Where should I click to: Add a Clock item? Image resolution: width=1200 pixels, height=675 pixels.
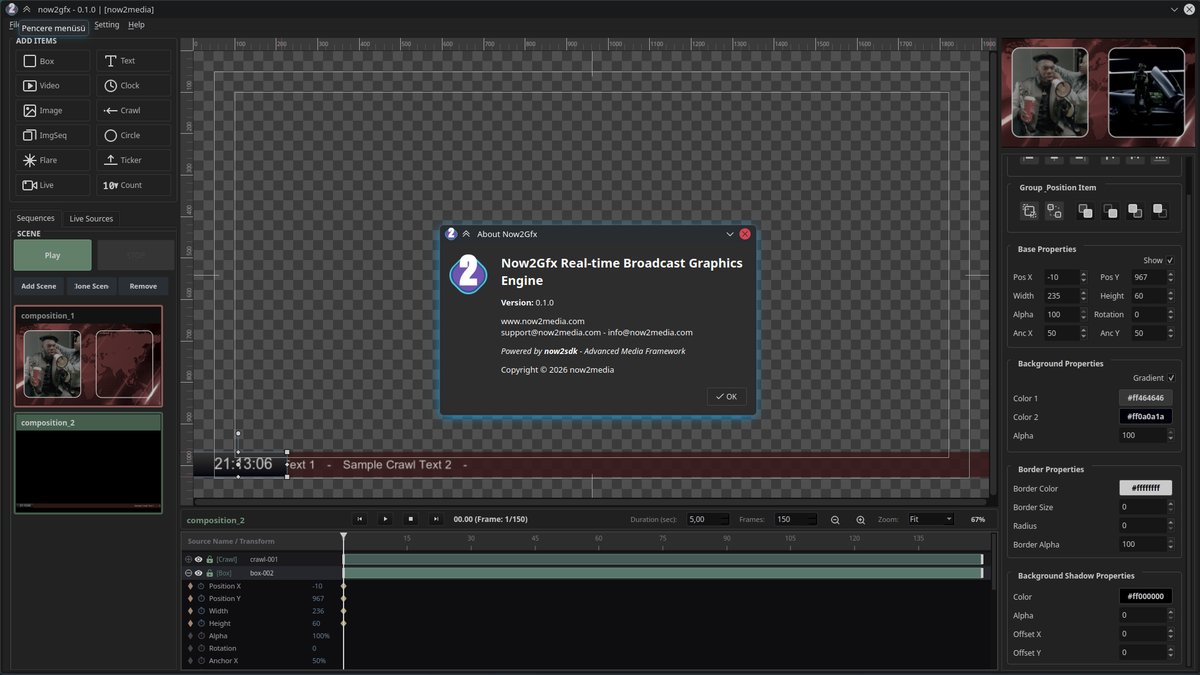coord(133,86)
